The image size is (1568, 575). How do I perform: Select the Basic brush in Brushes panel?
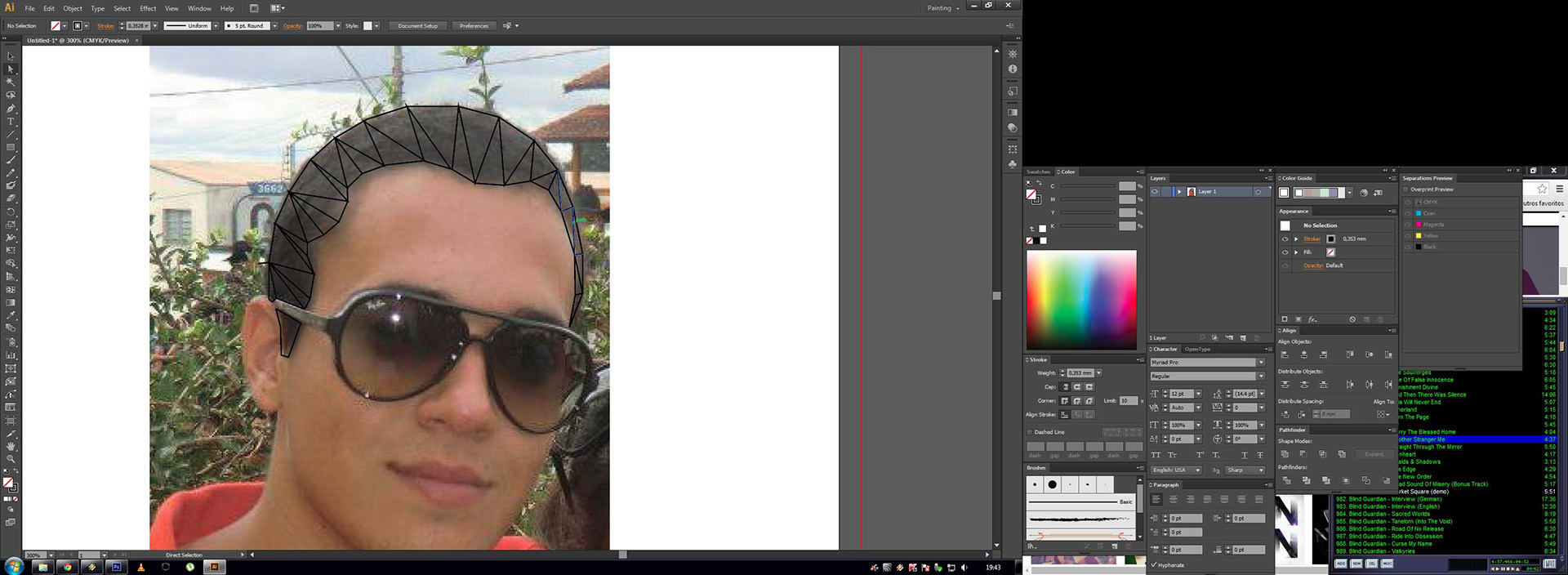[1080, 501]
